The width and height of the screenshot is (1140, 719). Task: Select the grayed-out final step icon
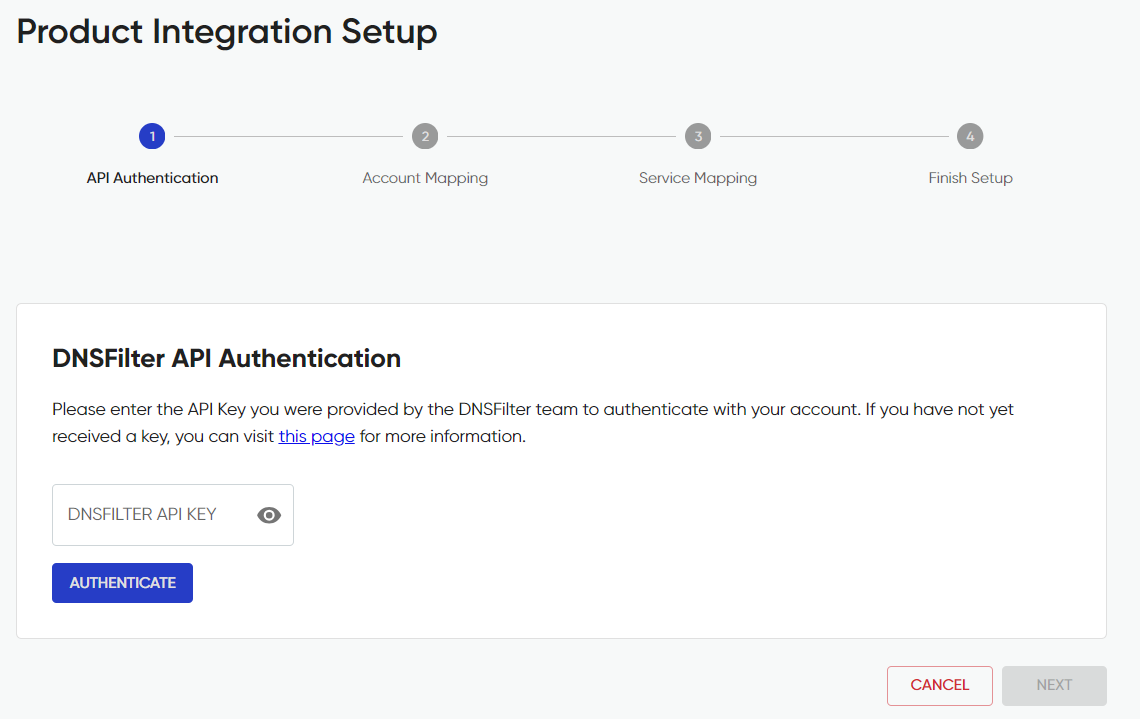[970, 136]
